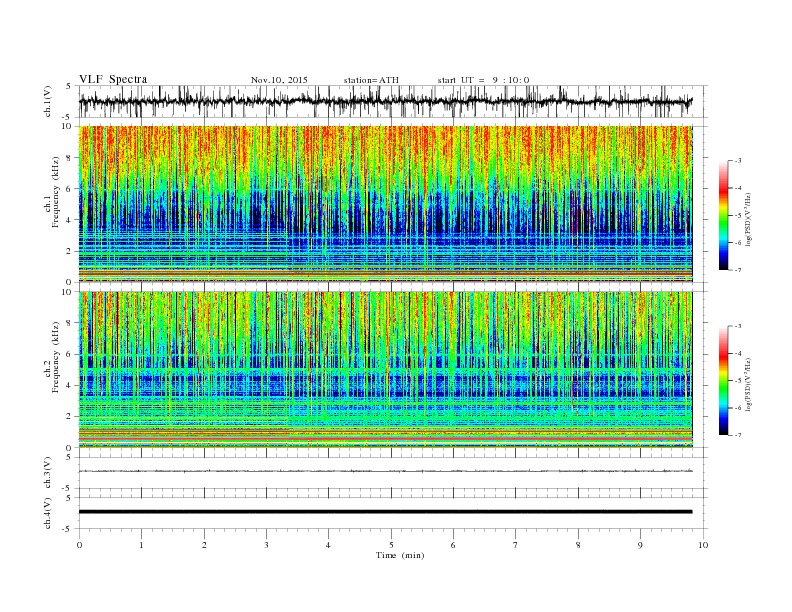Screen dimensions: 792x612
Task: Select the "Nov.10, 2015" date text
Action: 279,80
